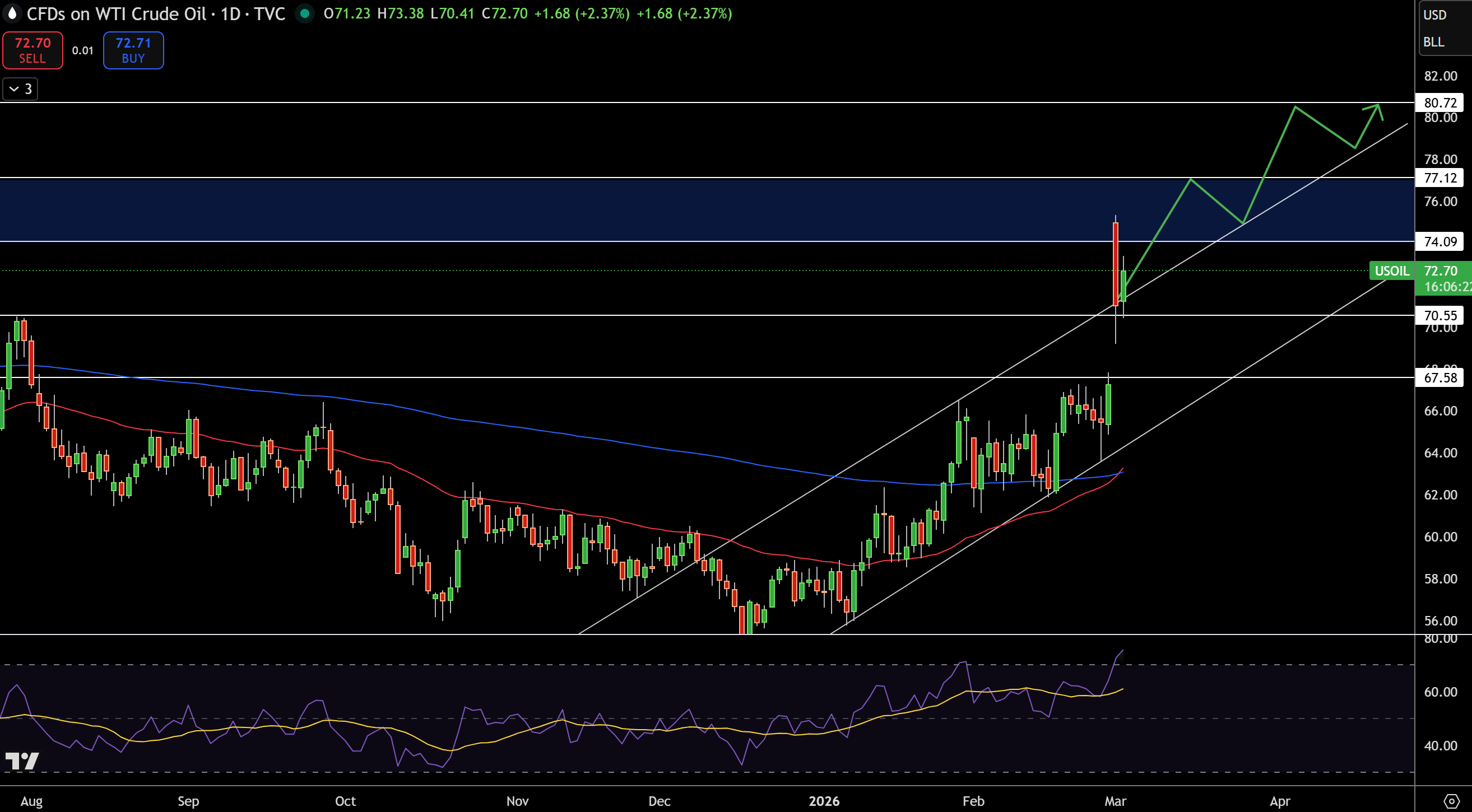Click the 58.00 price scale label
Screen dimensions: 1472x812
(1441, 578)
